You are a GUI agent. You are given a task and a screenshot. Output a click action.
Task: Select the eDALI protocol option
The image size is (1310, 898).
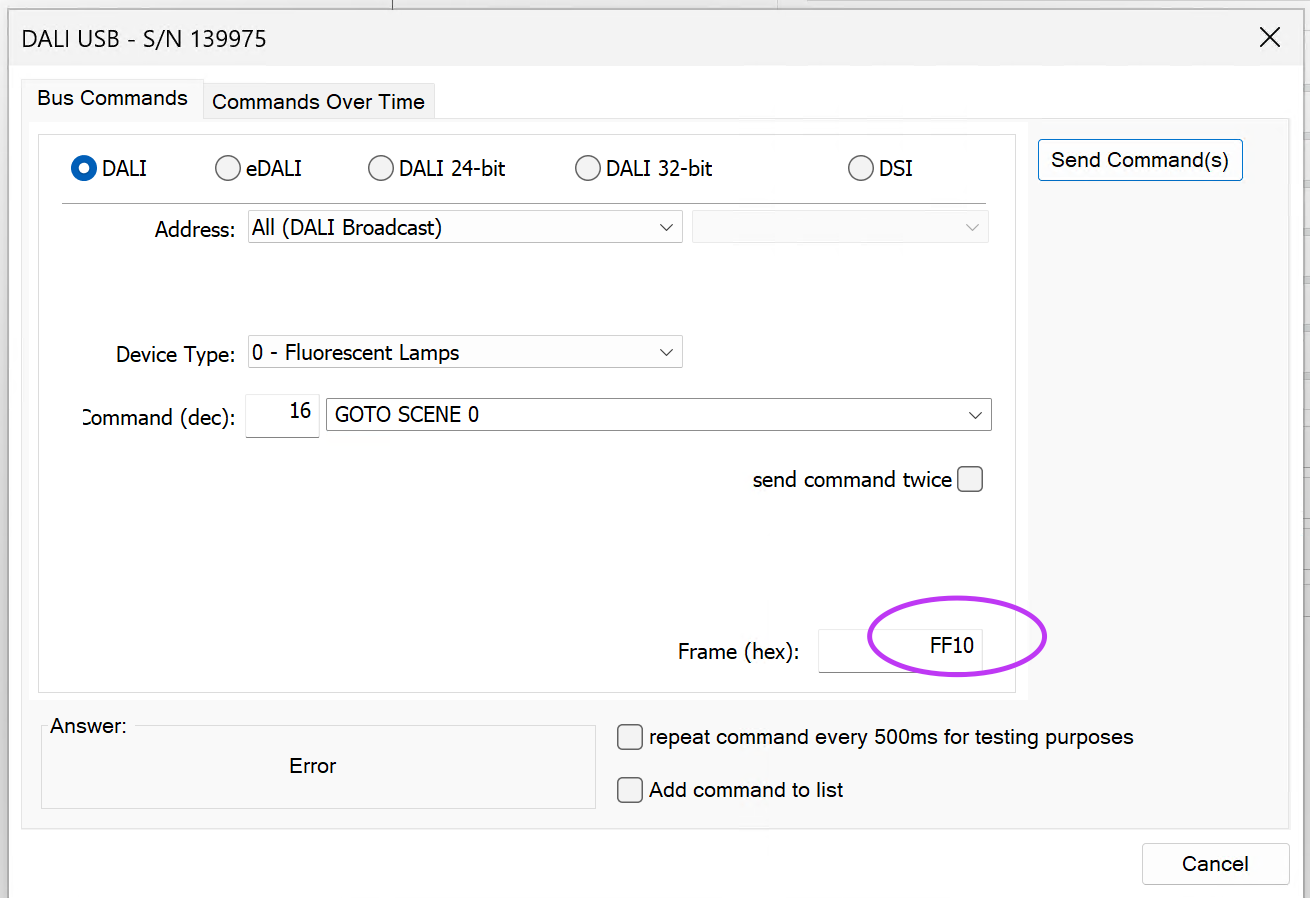tap(228, 169)
